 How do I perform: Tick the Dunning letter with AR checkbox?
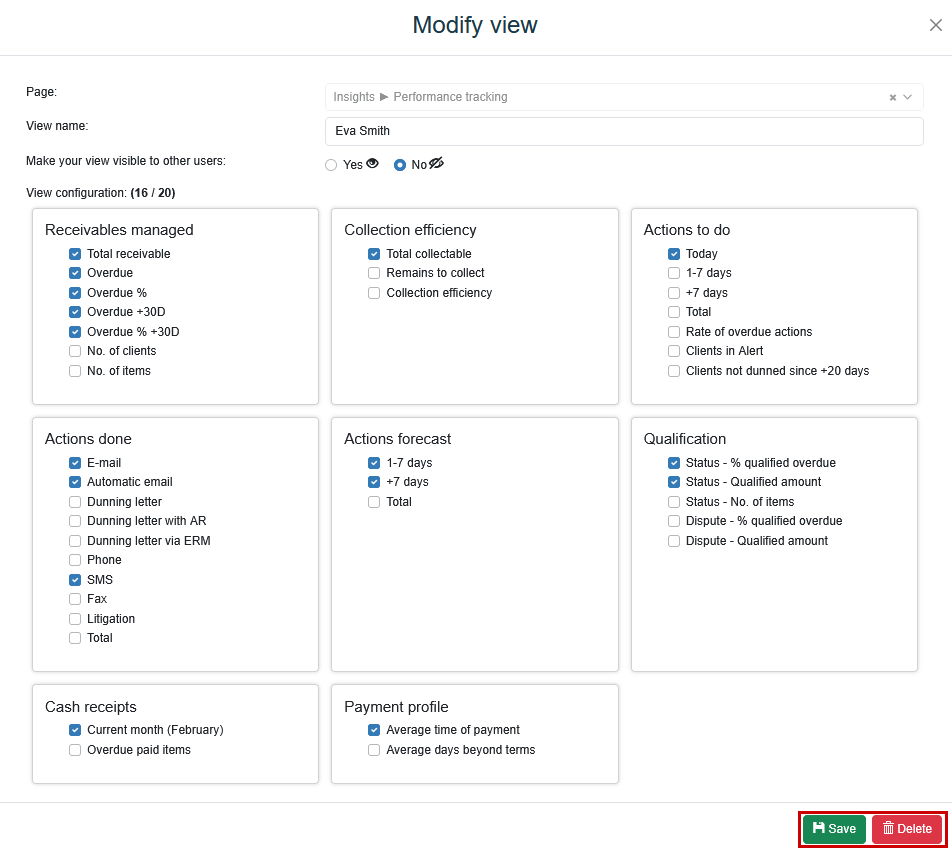tap(75, 521)
